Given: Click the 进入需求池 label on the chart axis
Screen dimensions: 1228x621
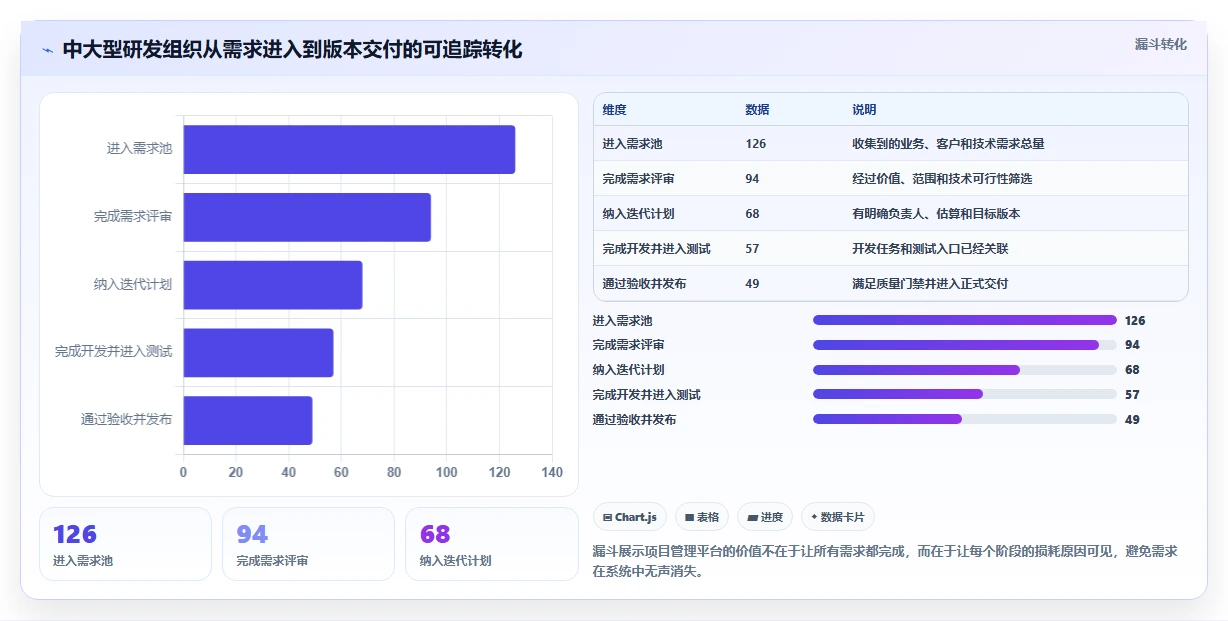Looking at the screenshot, I should [x=140, y=149].
